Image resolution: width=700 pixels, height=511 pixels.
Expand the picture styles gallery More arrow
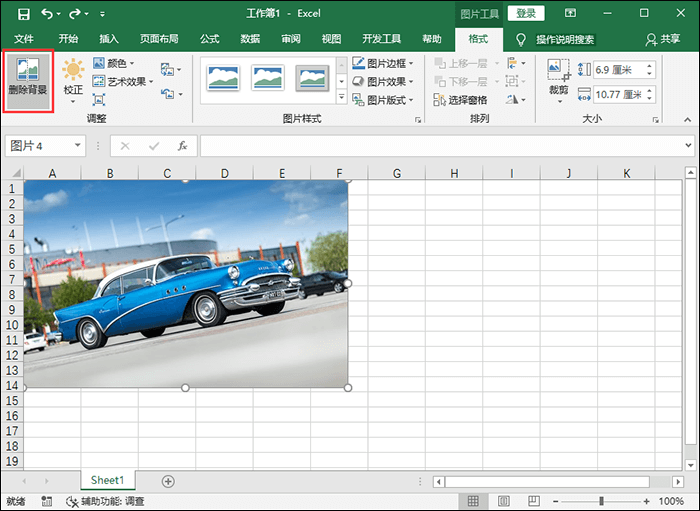(x=342, y=96)
